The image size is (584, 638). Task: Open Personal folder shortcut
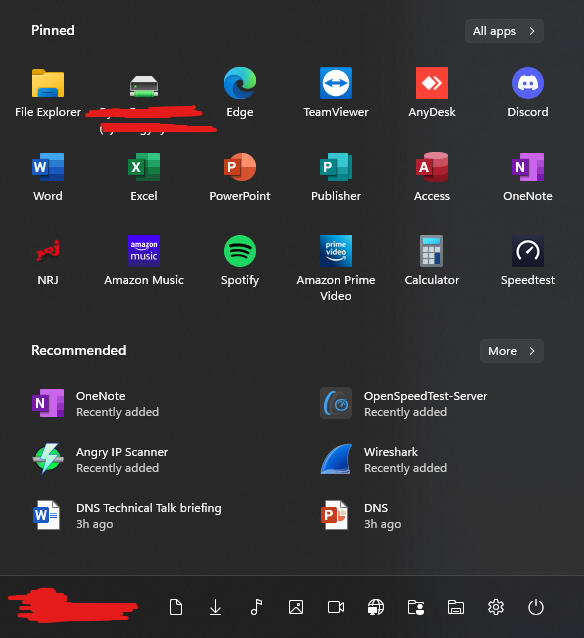416,607
